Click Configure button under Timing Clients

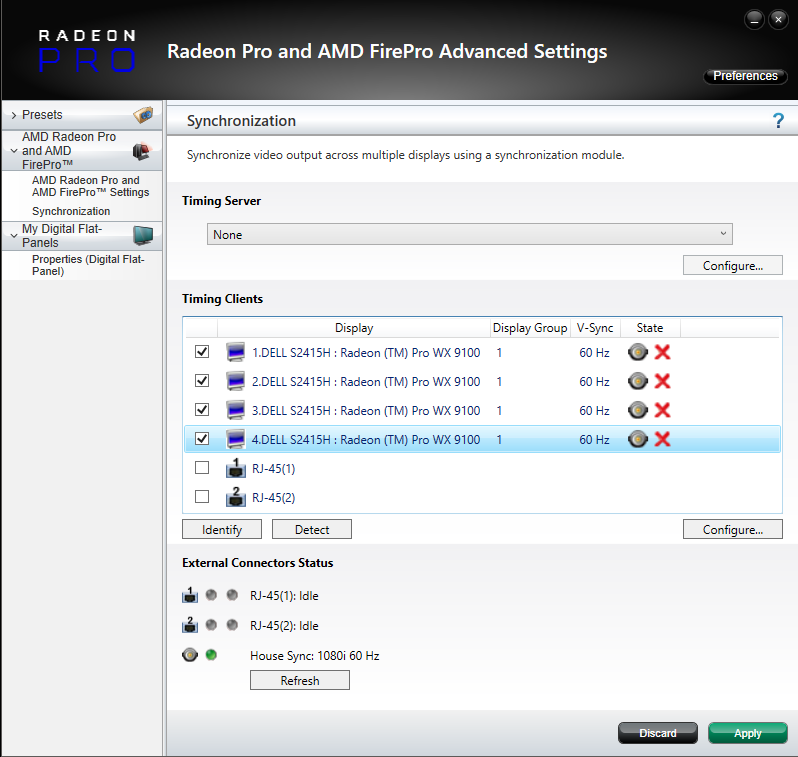pyautogui.click(x=732, y=529)
